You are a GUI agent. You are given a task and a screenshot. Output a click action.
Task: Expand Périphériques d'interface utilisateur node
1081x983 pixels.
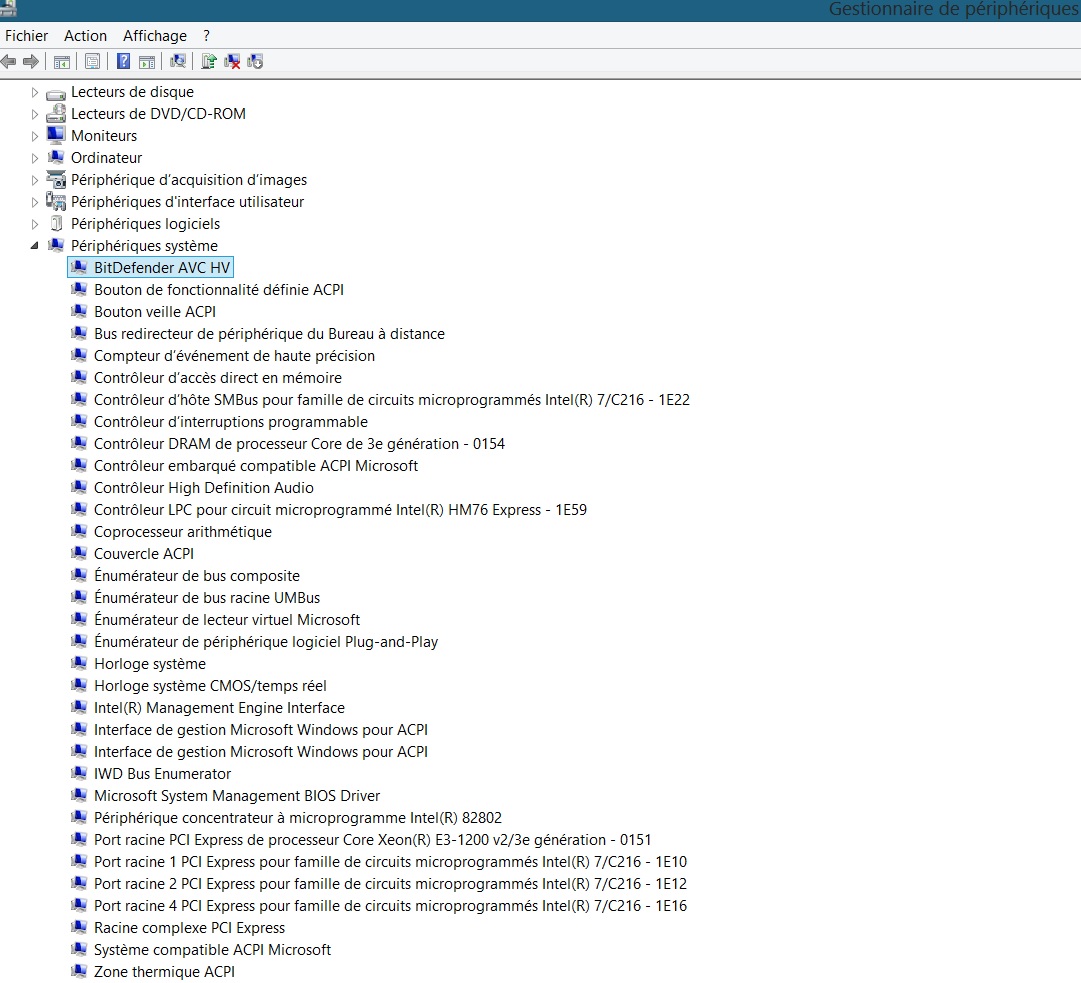[34, 203]
